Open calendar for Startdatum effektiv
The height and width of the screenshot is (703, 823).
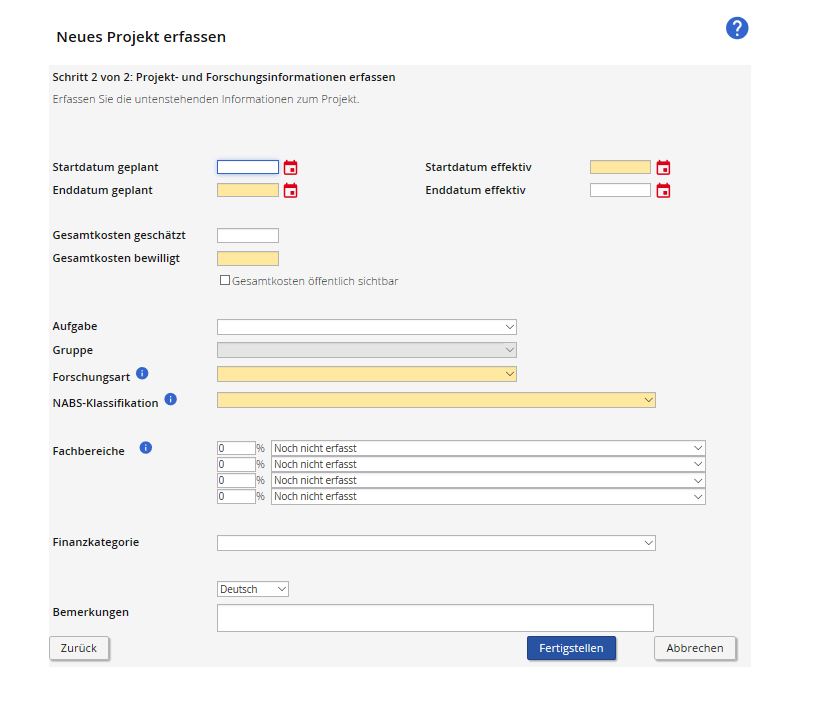click(663, 168)
